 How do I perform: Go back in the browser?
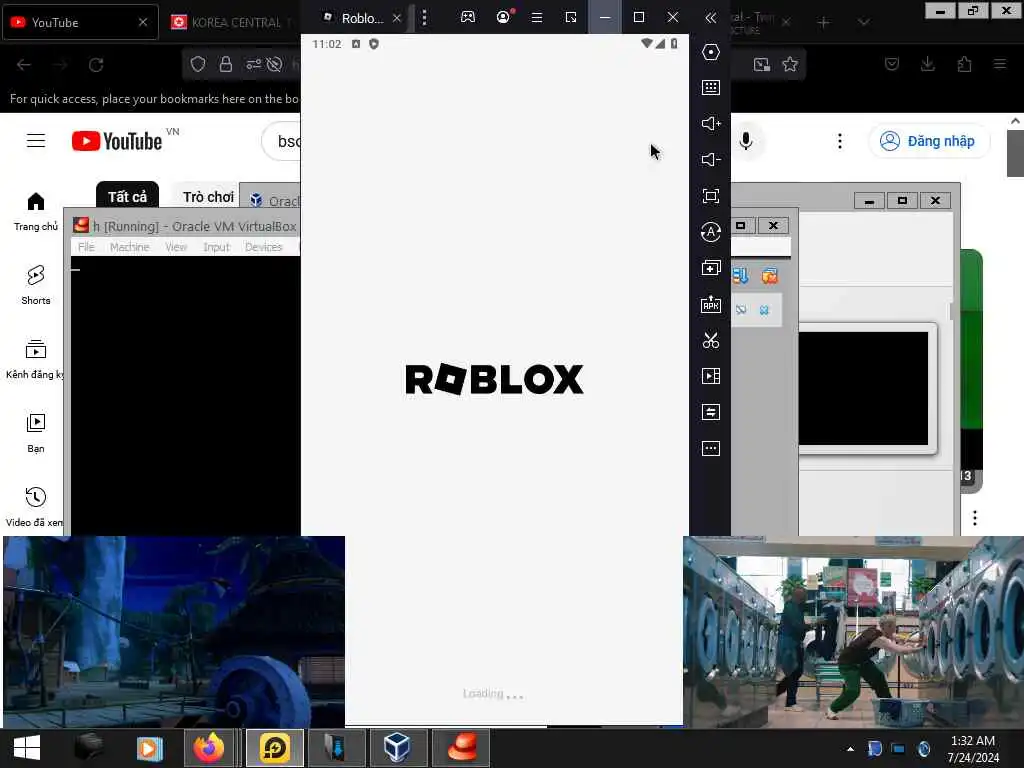tap(24, 65)
